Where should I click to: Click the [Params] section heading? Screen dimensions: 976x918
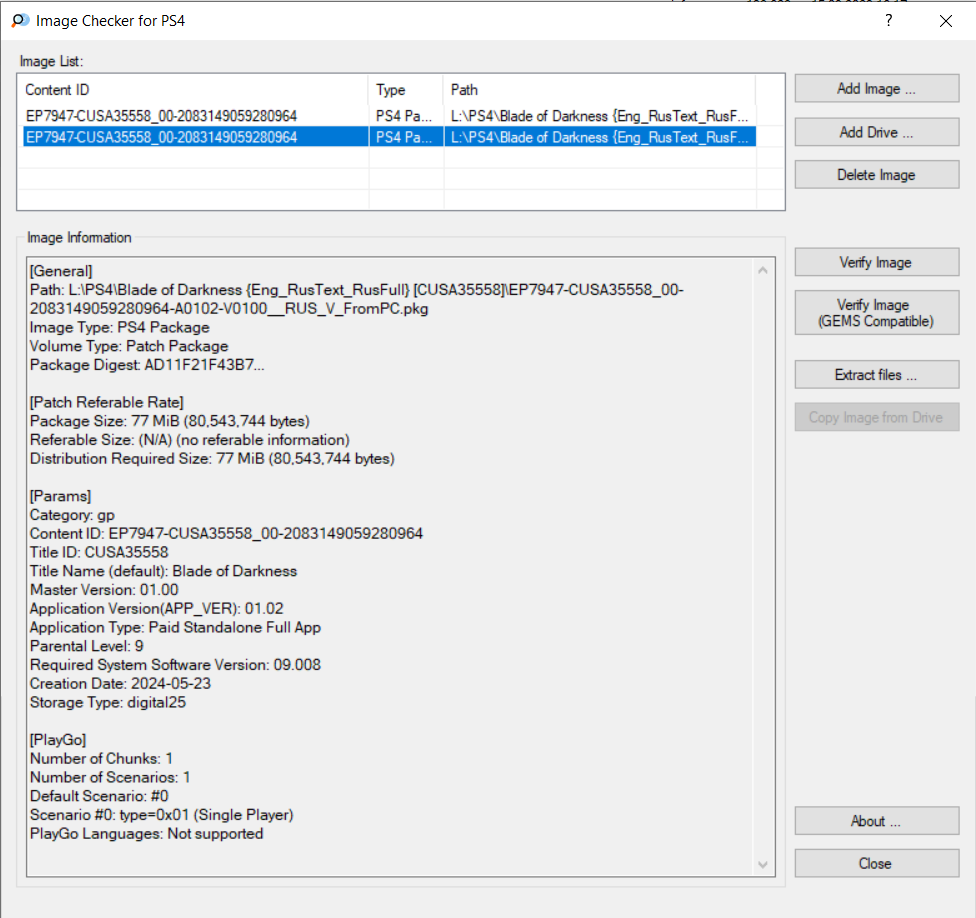[x=60, y=496]
